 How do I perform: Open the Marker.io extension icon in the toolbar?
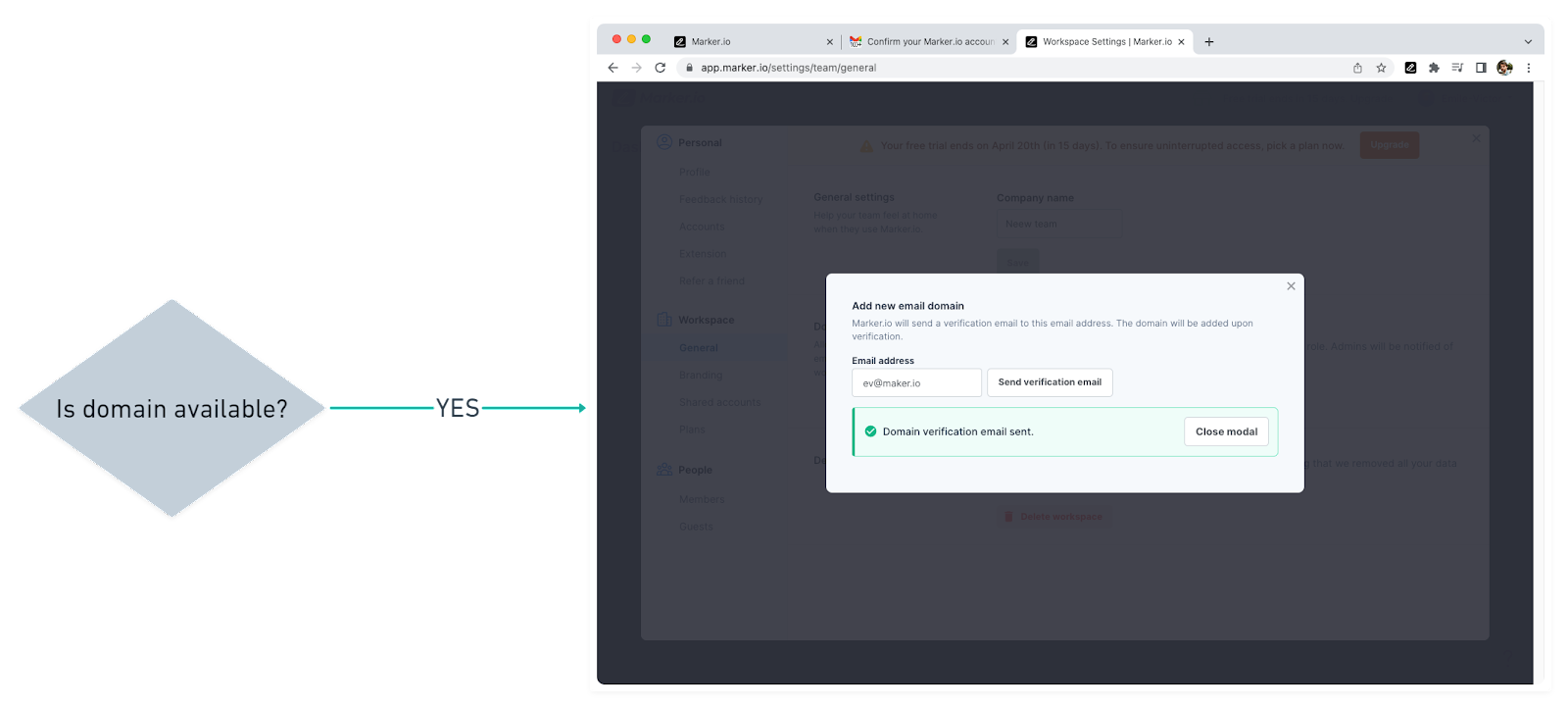click(1410, 68)
